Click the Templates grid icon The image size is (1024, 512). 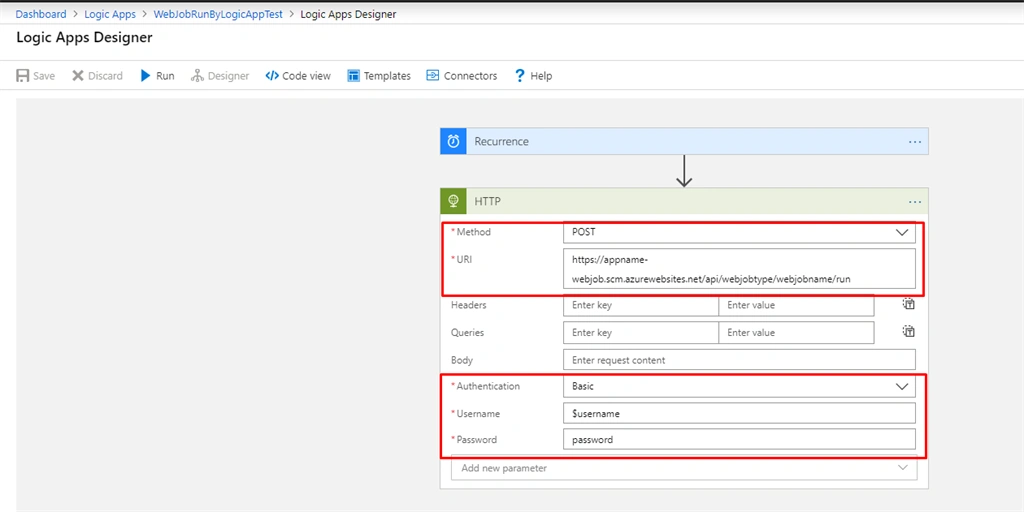pos(353,76)
